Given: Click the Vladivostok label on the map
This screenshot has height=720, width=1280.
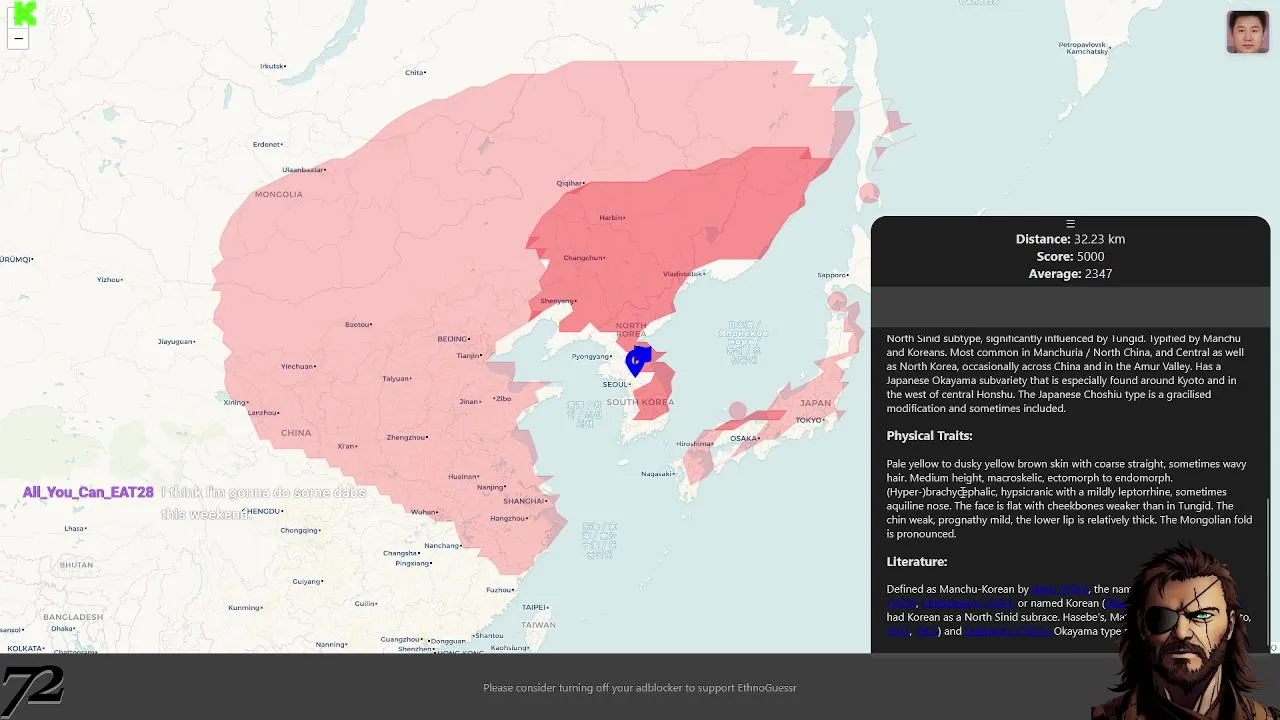Looking at the screenshot, I should [x=683, y=273].
